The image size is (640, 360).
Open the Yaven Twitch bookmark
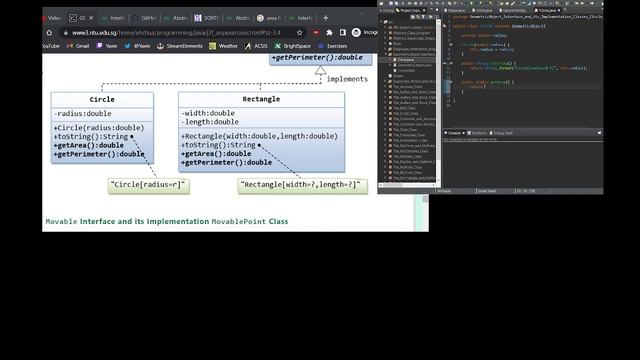[107, 46]
